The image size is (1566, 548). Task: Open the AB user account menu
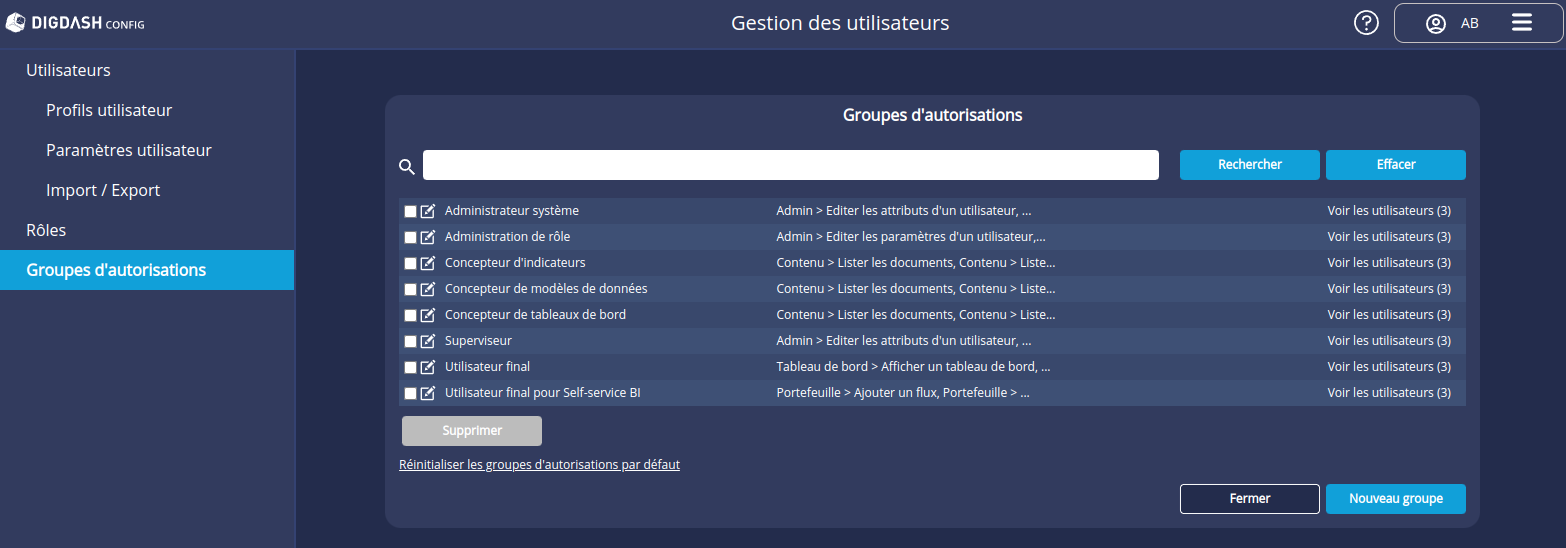click(x=1452, y=23)
